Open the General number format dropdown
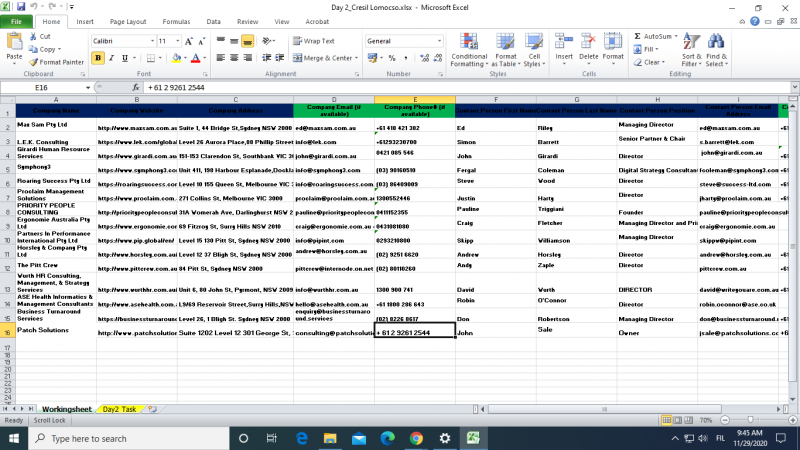This screenshot has width=800, height=450. (439, 41)
